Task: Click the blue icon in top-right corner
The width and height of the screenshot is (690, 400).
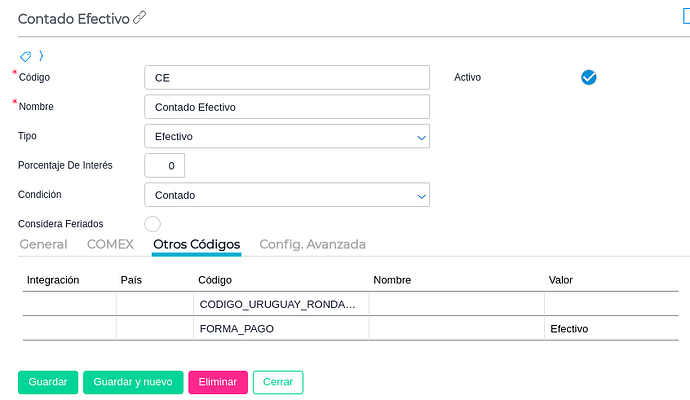Action: [x=685, y=15]
